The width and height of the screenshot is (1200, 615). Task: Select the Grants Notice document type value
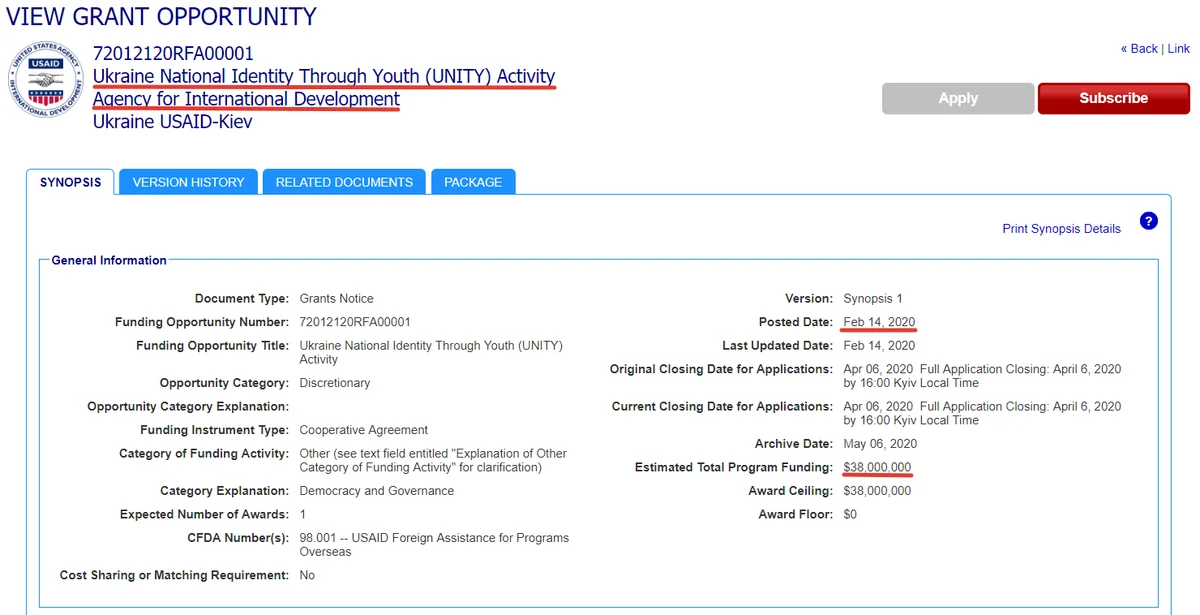336,299
